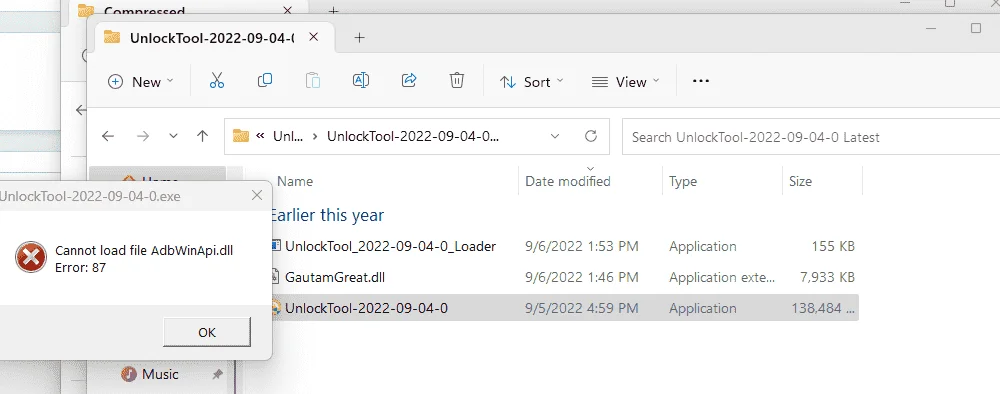The height and width of the screenshot is (394, 1000).
Task: Select the Compressed tab in background window
Action: (x=144, y=11)
